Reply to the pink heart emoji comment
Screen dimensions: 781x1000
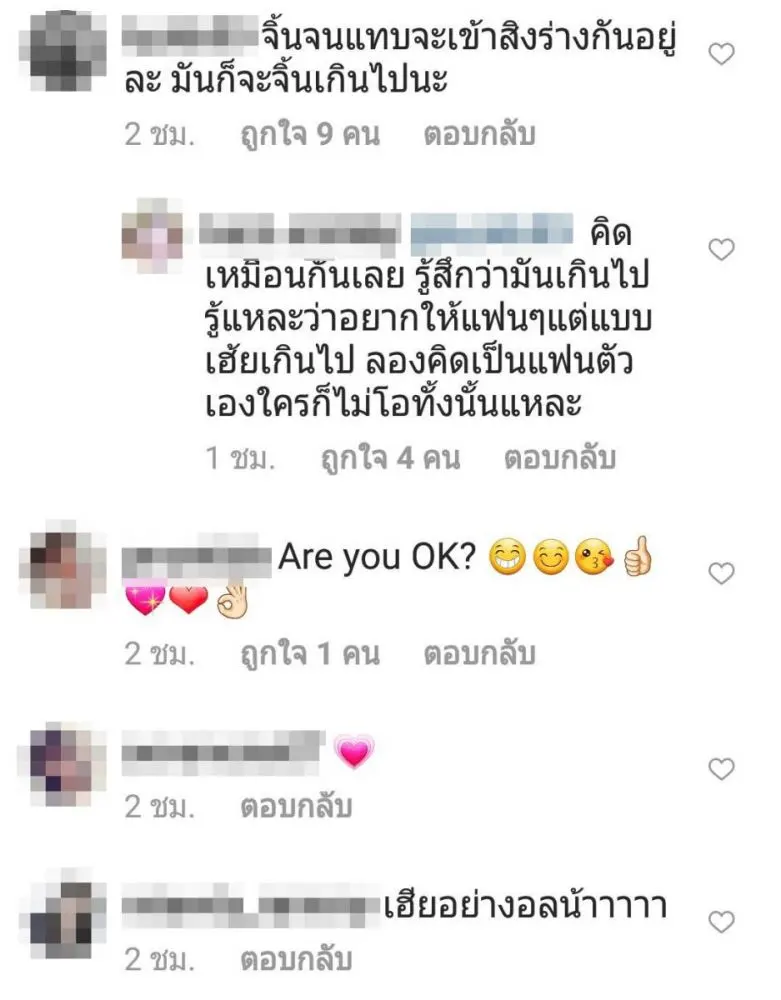coord(296,807)
